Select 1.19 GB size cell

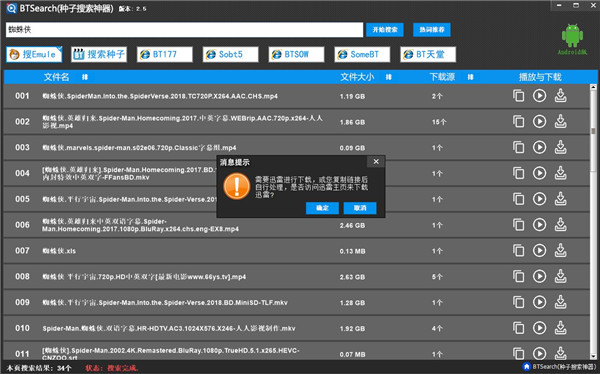352,96
